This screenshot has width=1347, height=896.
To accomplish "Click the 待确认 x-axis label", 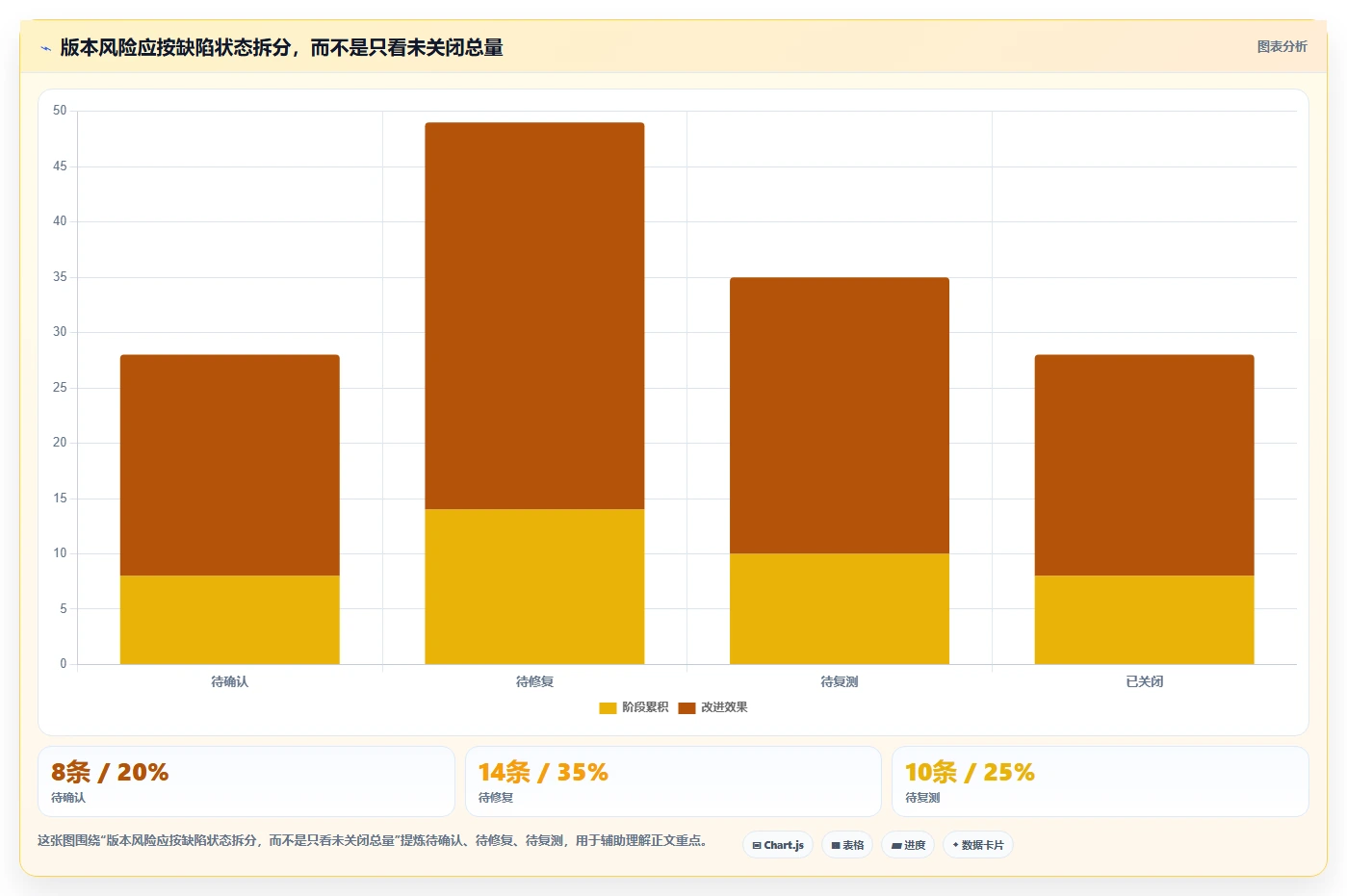I will (230, 681).
